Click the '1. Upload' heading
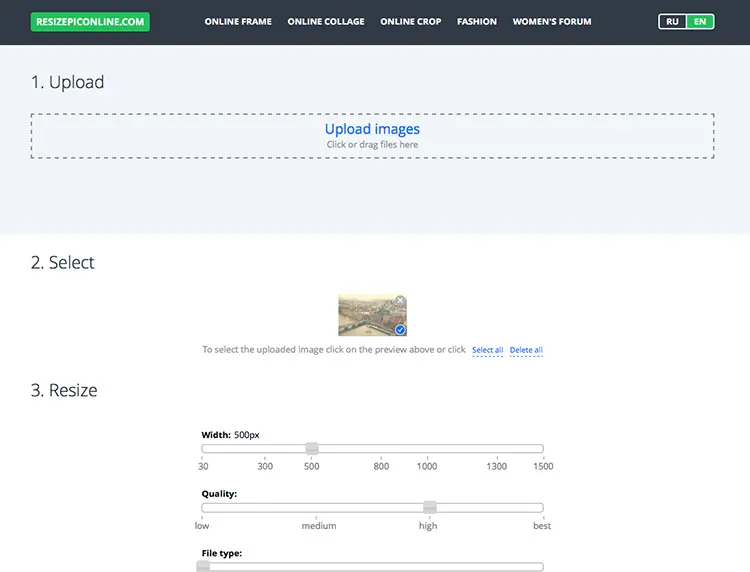Image resolution: width=750 pixels, height=572 pixels. coord(67,82)
